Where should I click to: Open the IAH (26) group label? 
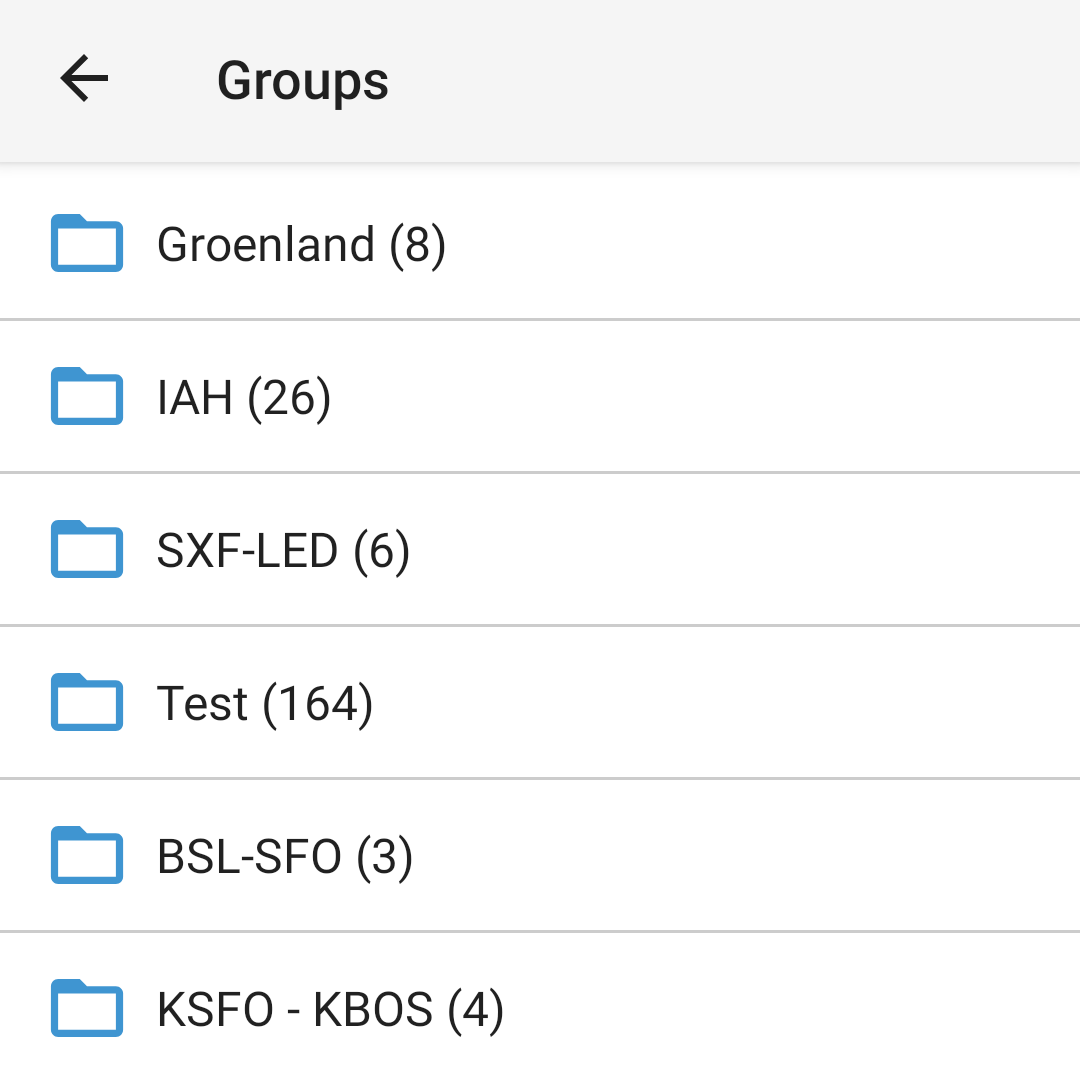coord(244,398)
